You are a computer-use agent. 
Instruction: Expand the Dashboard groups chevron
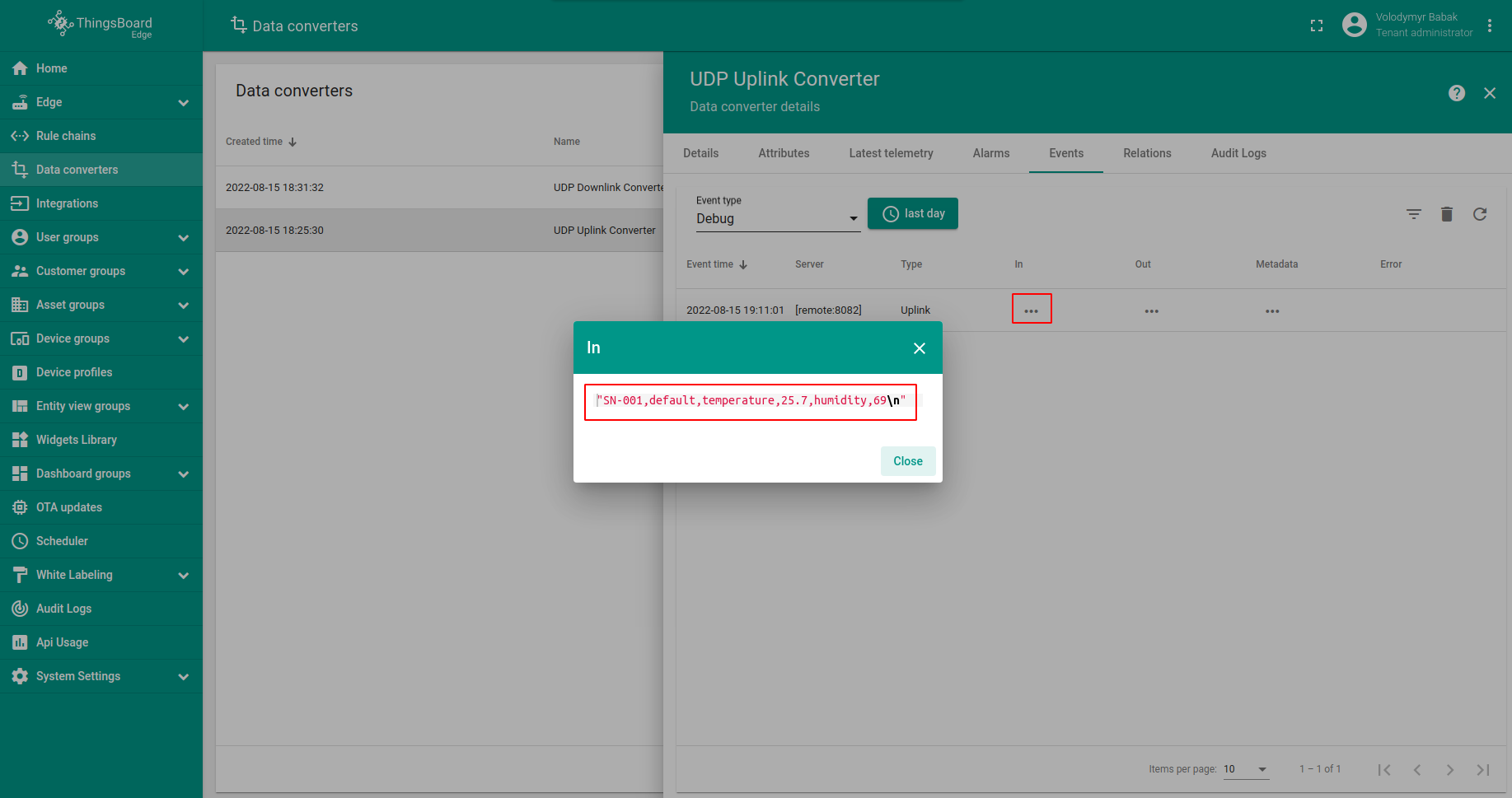tap(184, 474)
